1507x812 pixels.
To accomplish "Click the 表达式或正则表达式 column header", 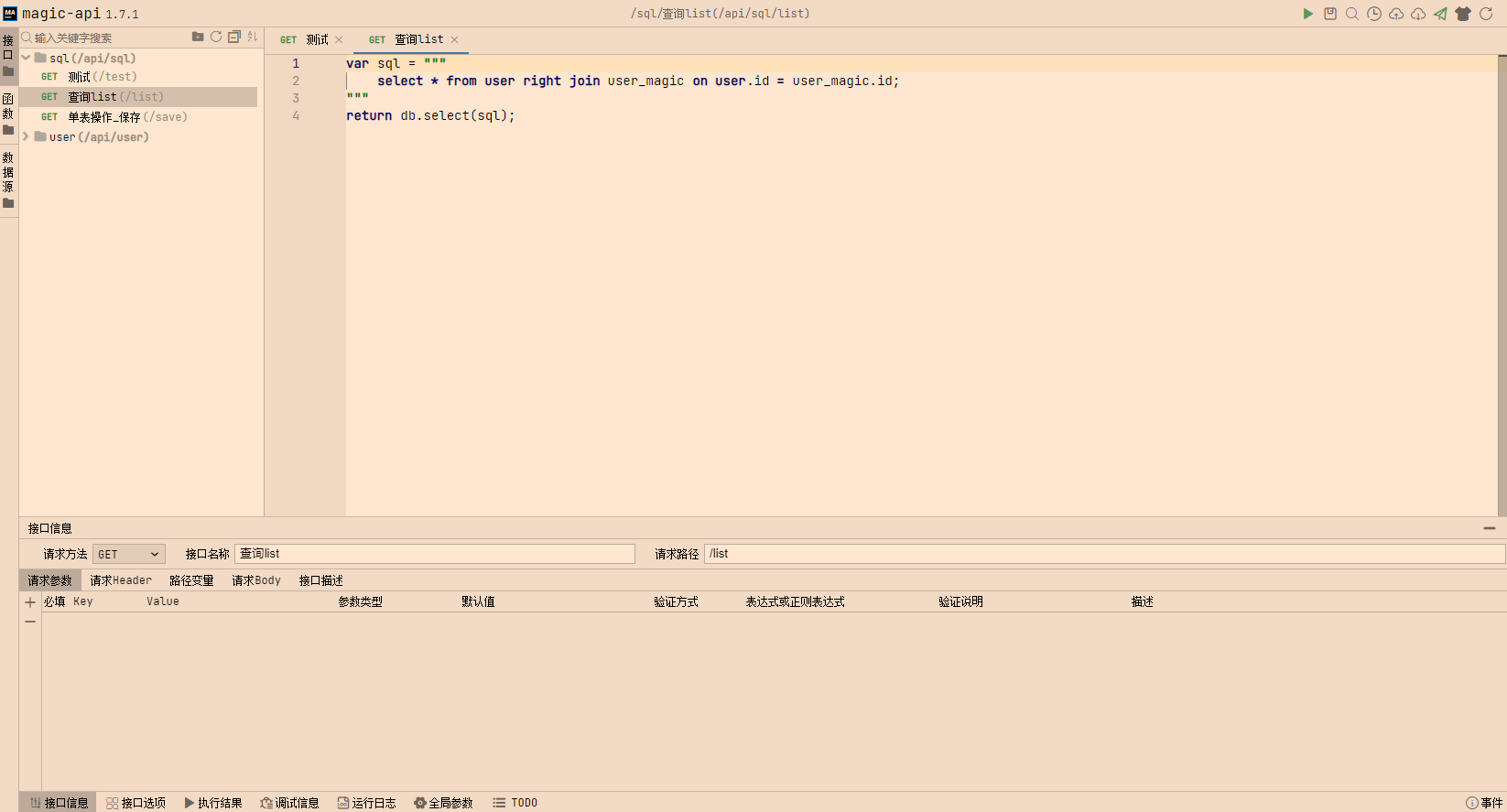I will (795, 601).
